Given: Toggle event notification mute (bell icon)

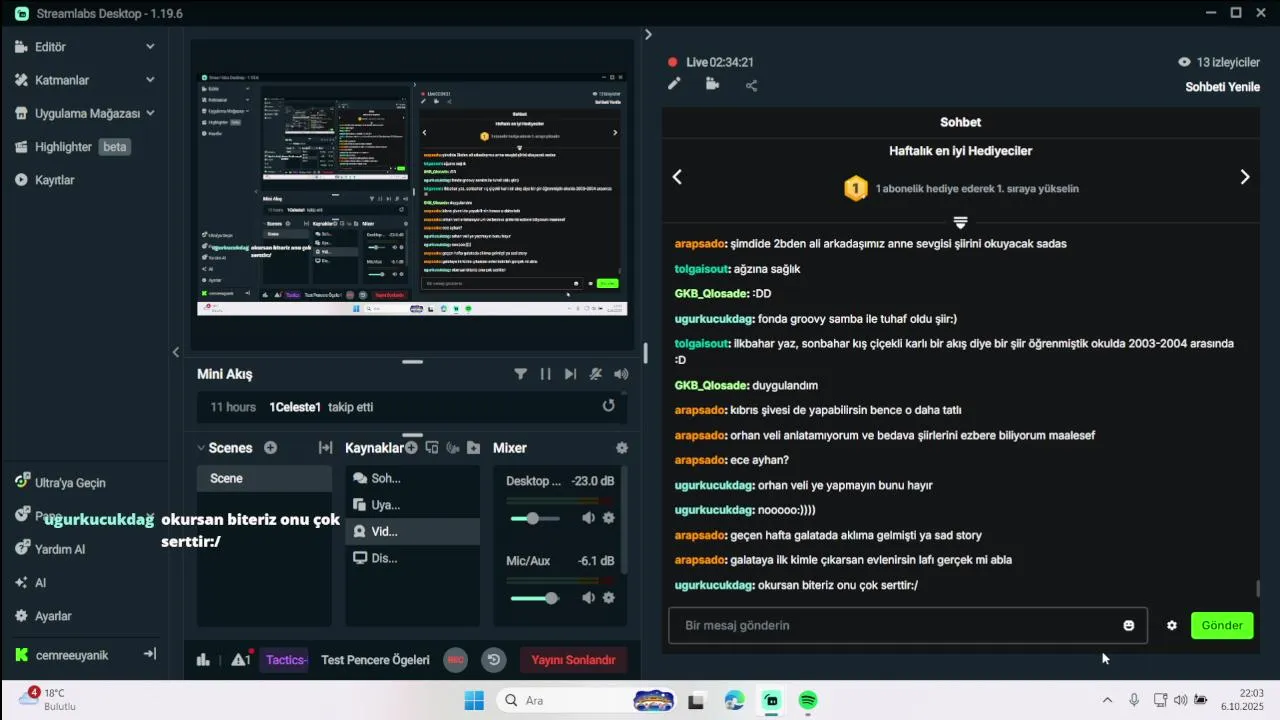Looking at the screenshot, I should (596, 374).
